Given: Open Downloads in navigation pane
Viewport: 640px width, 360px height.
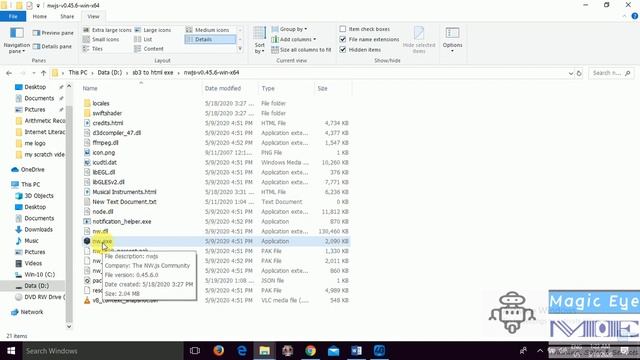Looking at the screenshot, I should pos(38,229).
